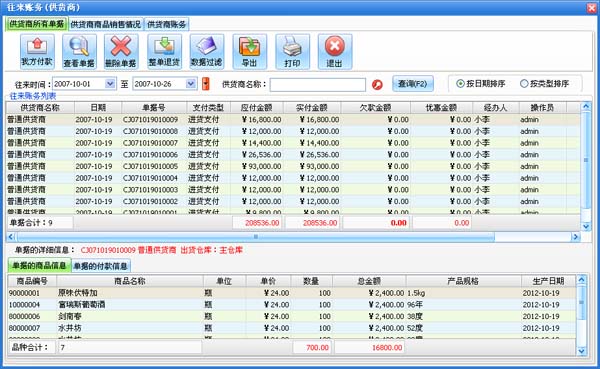Click the 打印 printer icon
The image size is (600, 369).
[292, 51]
